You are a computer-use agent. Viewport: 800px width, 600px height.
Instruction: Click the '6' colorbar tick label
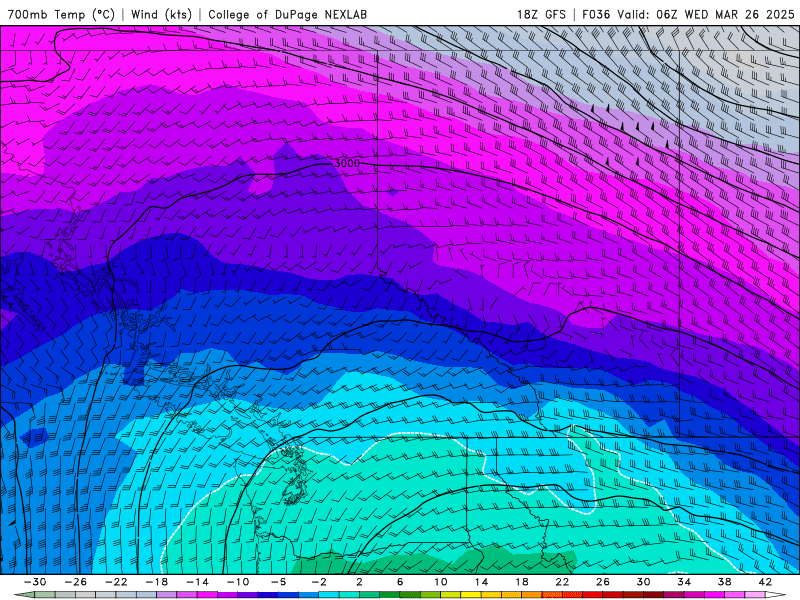400,582
